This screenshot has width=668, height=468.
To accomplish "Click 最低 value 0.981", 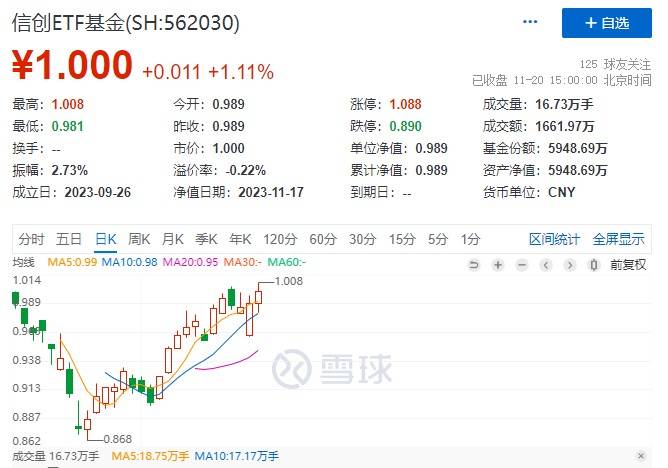I will click(x=67, y=126).
